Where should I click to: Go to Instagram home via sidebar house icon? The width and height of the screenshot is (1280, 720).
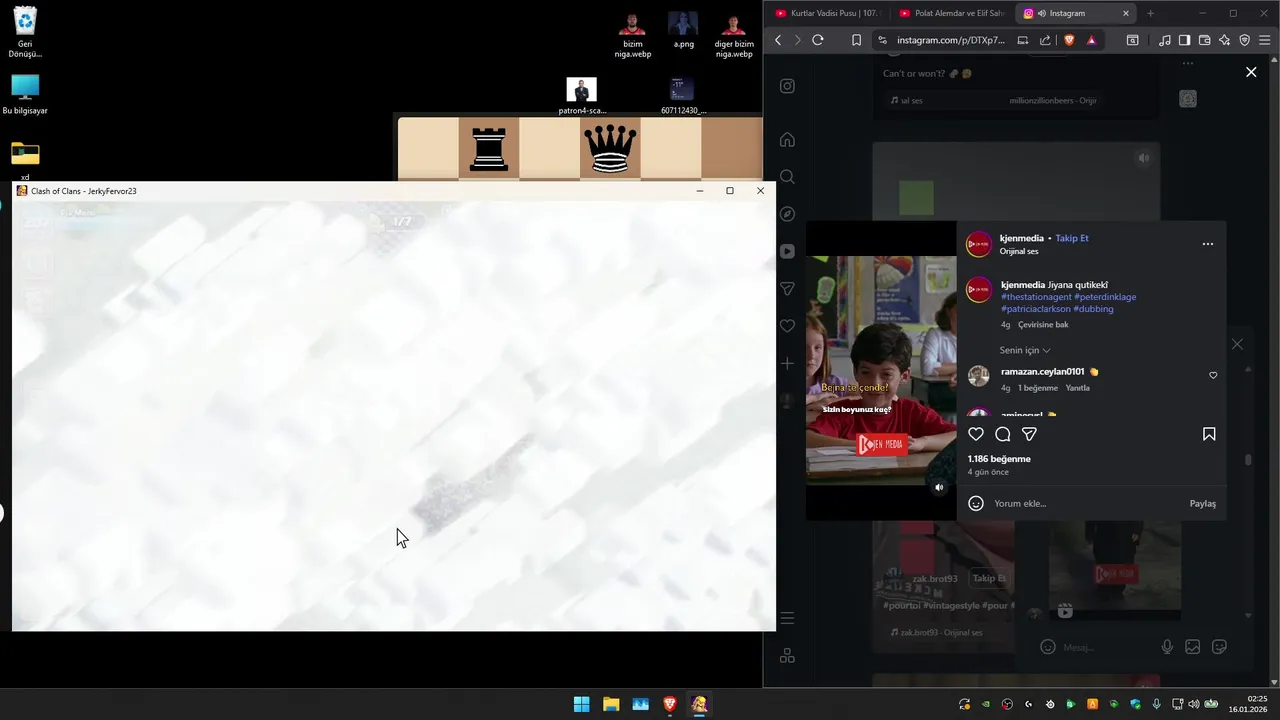click(x=787, y=140)
